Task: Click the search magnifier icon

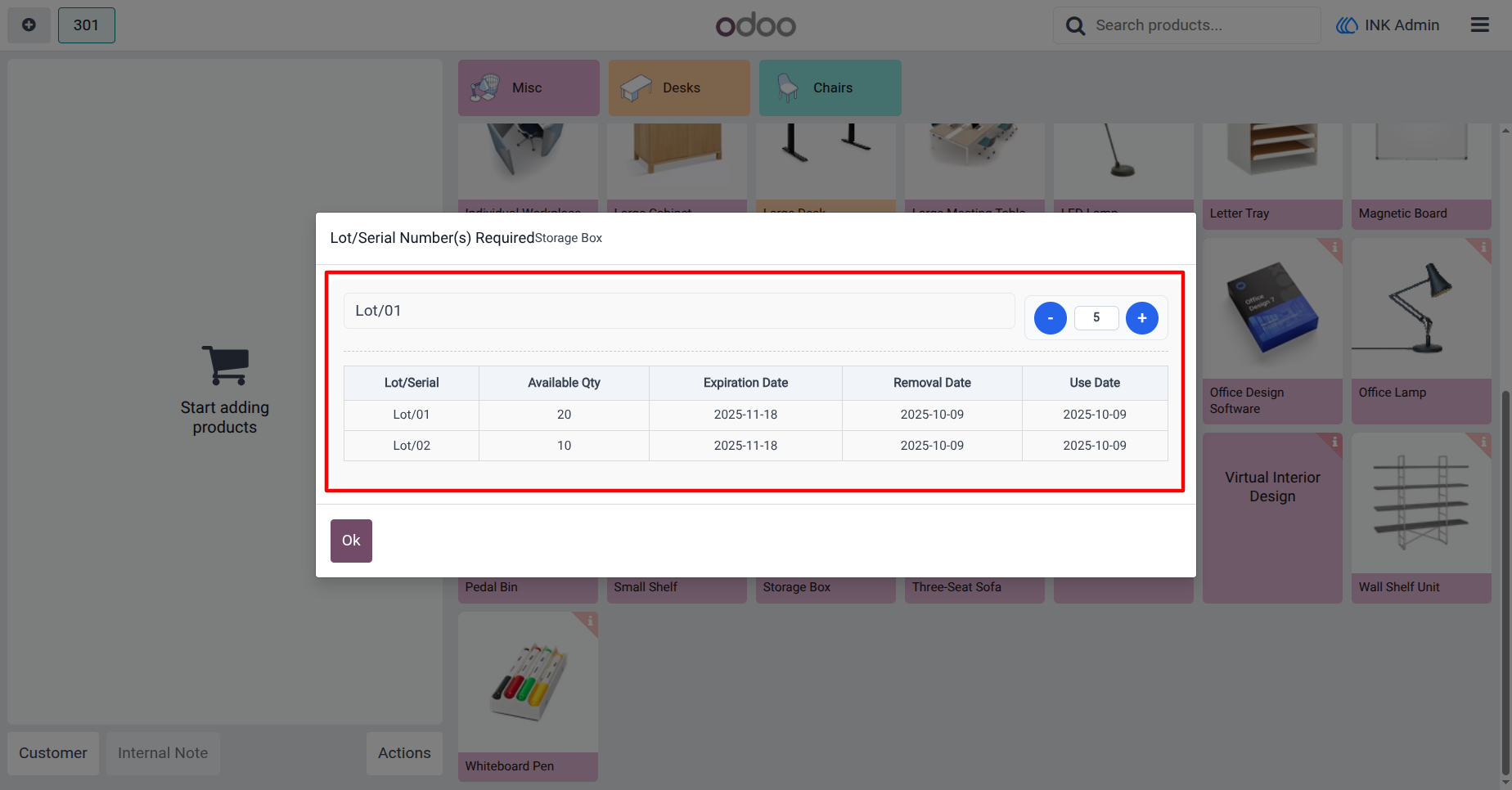Action: [1075, 26]
